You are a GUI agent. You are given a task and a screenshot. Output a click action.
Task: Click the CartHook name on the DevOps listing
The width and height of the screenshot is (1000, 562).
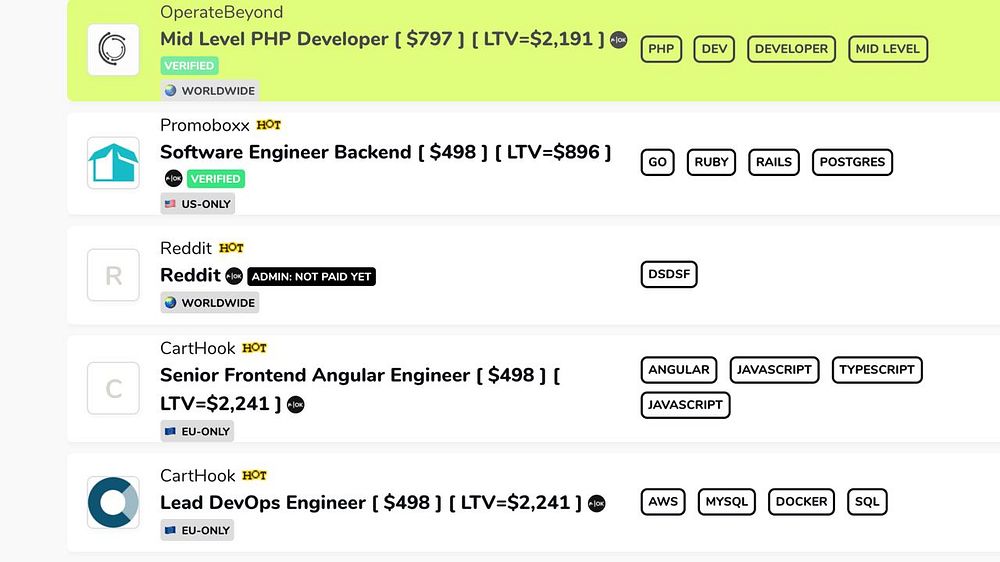point(198,476)
